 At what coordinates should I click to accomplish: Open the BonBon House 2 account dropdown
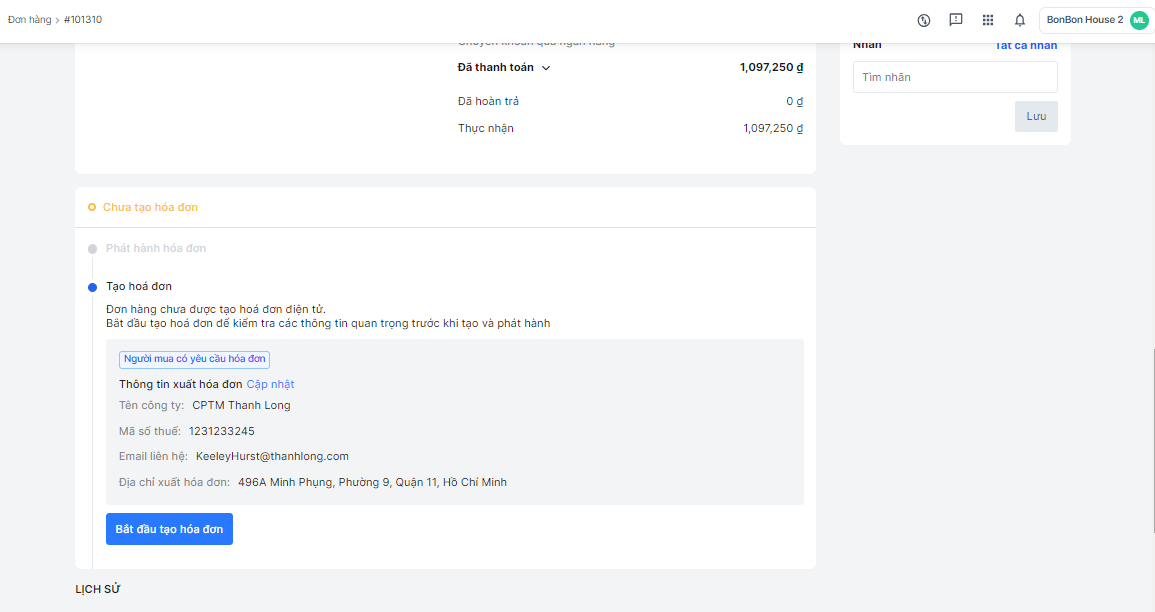pyautogui.click(x=1084, y=20)
